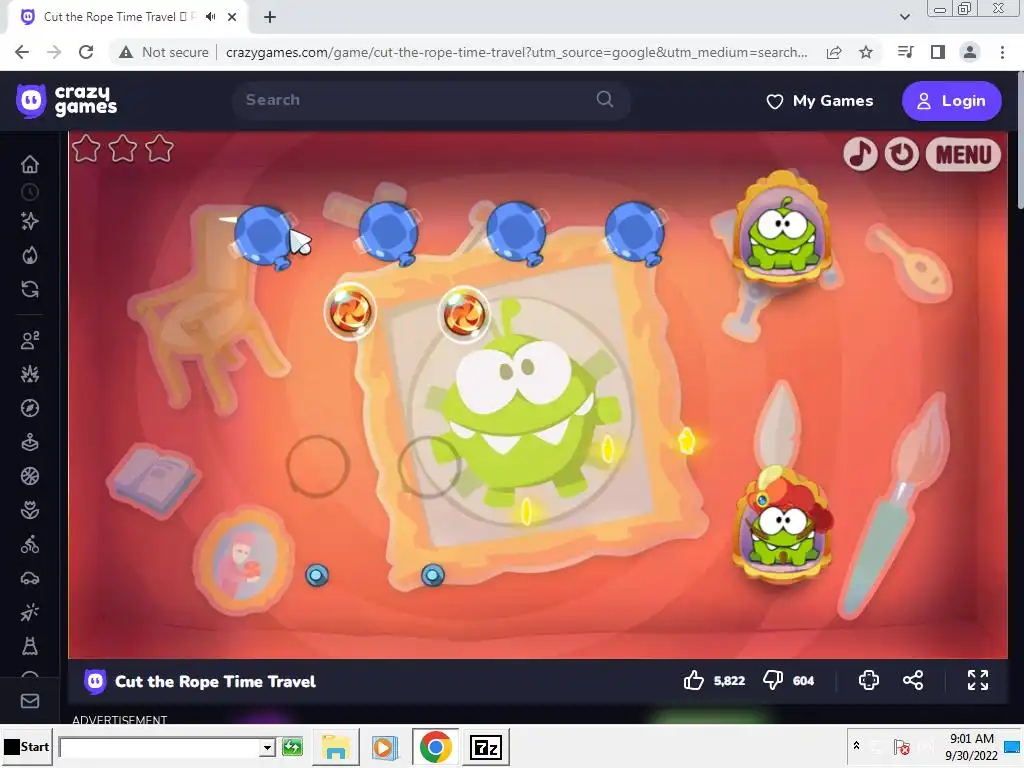The image size is (1024, 768).
Task: Toggle game music with the note icon
Action: [860, 154]
